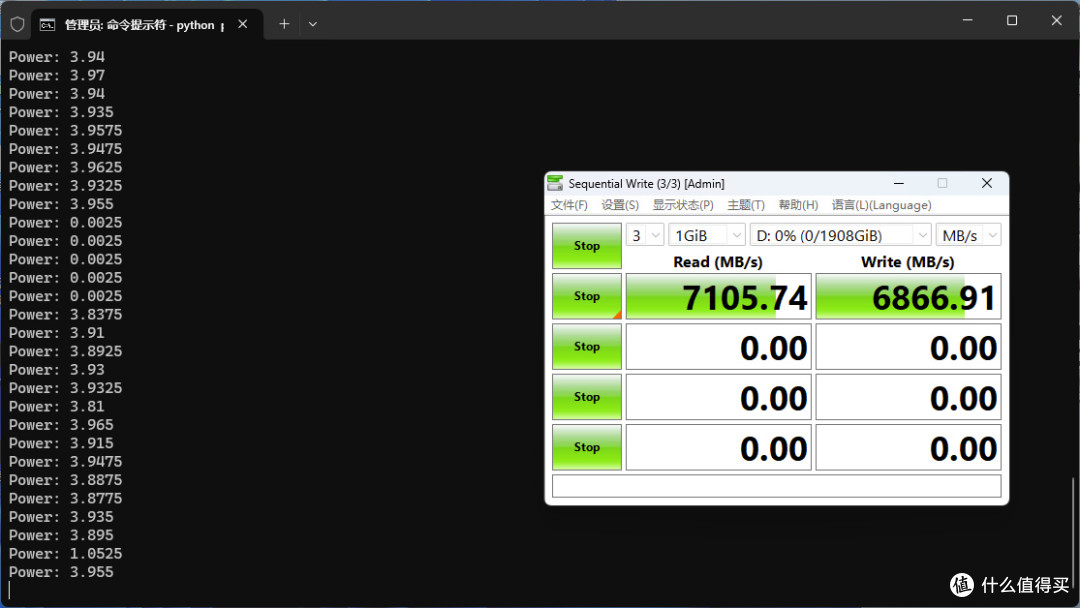Close the CrystalDiskMark window
Image resolution: width=1080 pixels, height=608 pixels.
(987, 183)
